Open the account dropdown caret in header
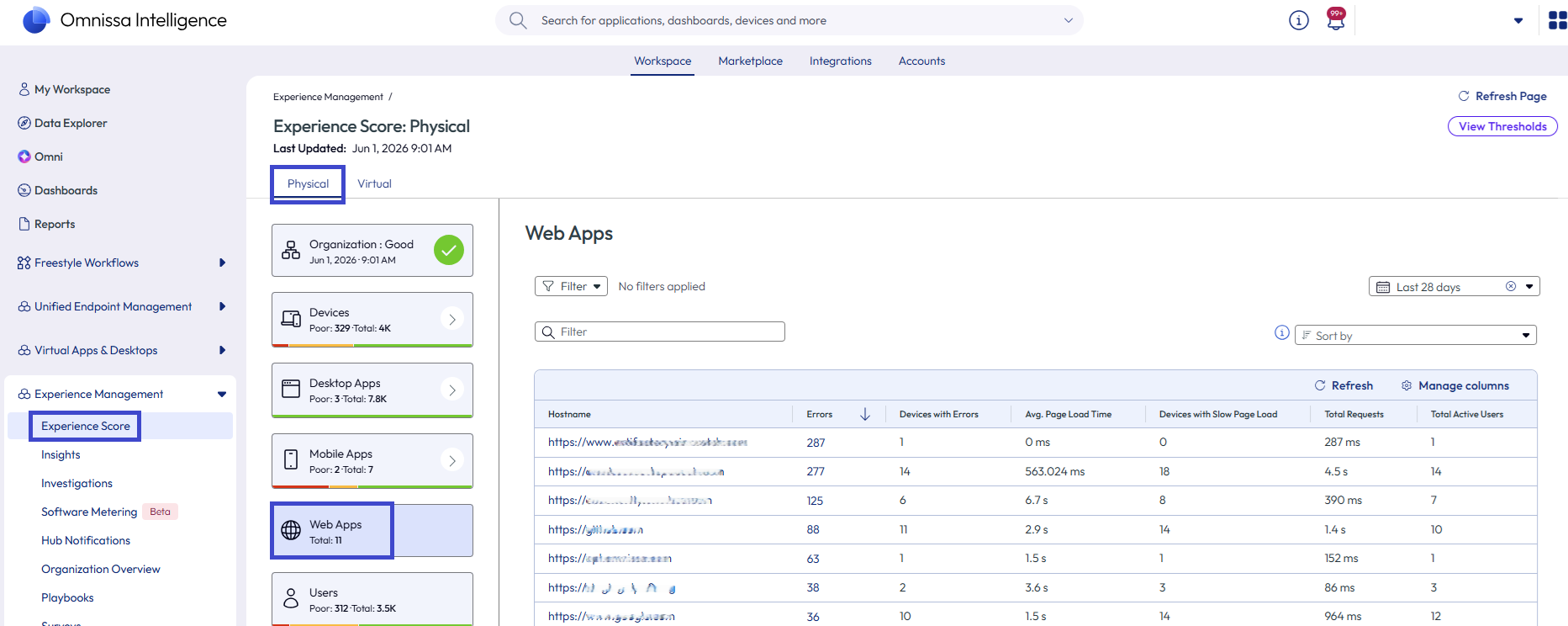Image resolution: width=1568 pixels, height=626 pixels. pyautogui.click(x=1518, y=20)
